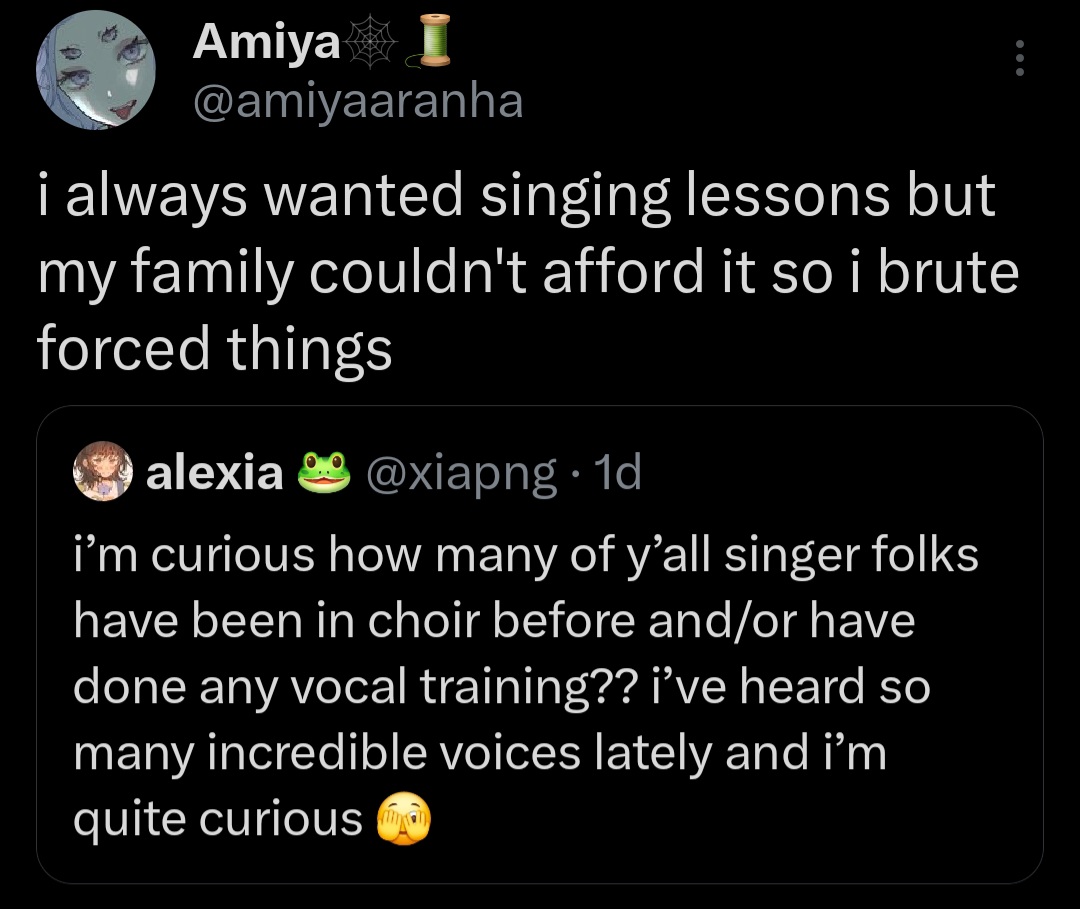1080x909 pixels.
Task: Click the green thread spool emoji
Action: [430, 41]
